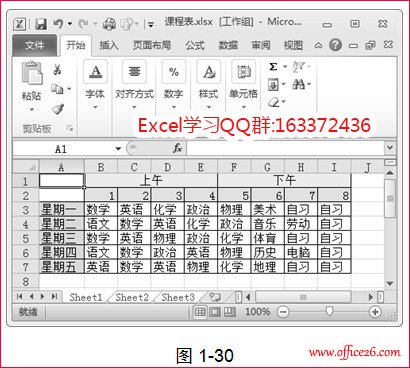Viewport: 410px width, 368px height.
Task: Click the Insert Worksheet tab icon
Action: (215, 297)
